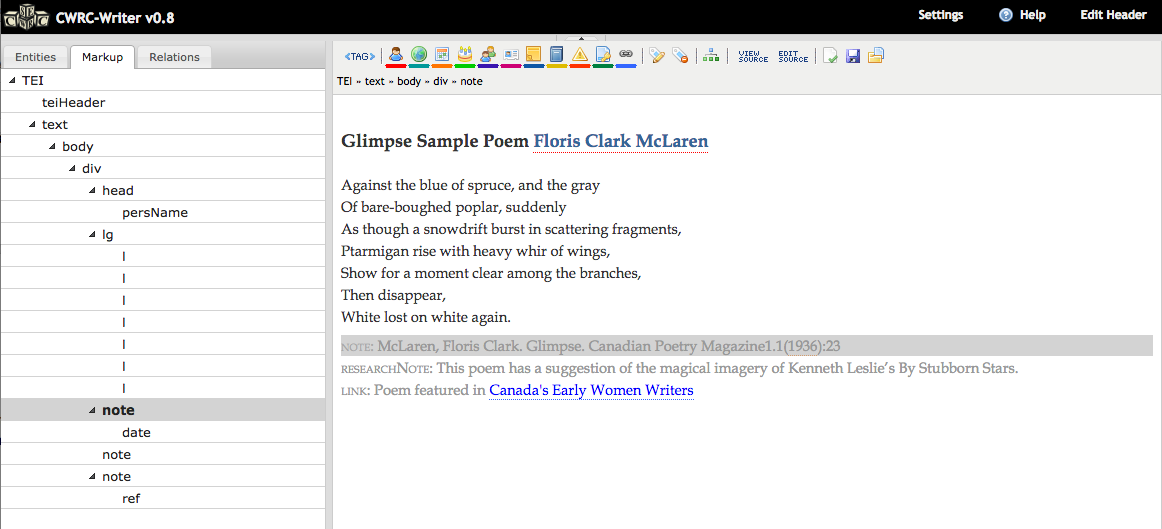Select the ref node in the tree
Screen dimensions: 1162x529
131,499
